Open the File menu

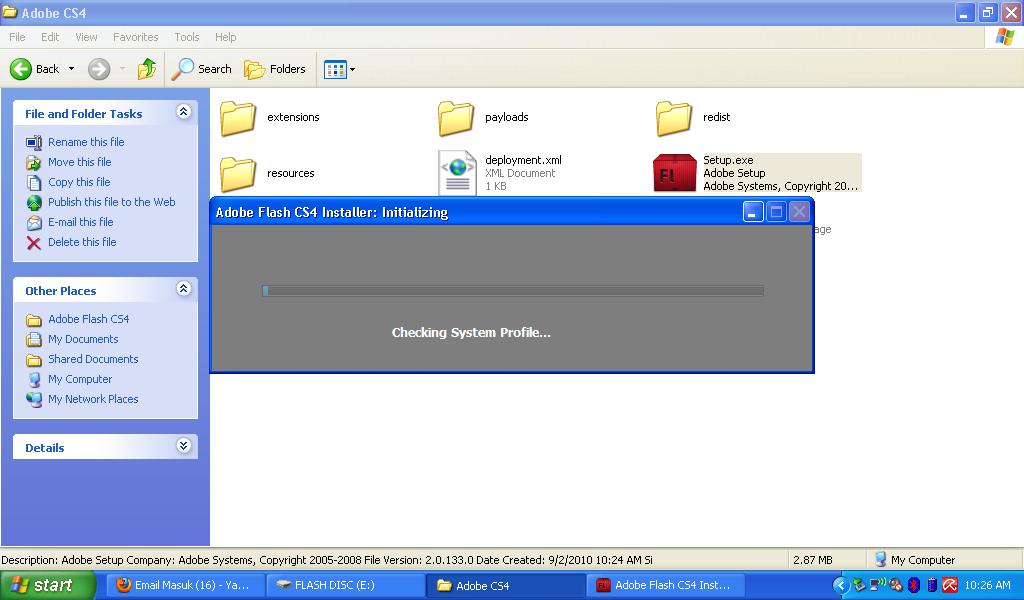point(18,37)
